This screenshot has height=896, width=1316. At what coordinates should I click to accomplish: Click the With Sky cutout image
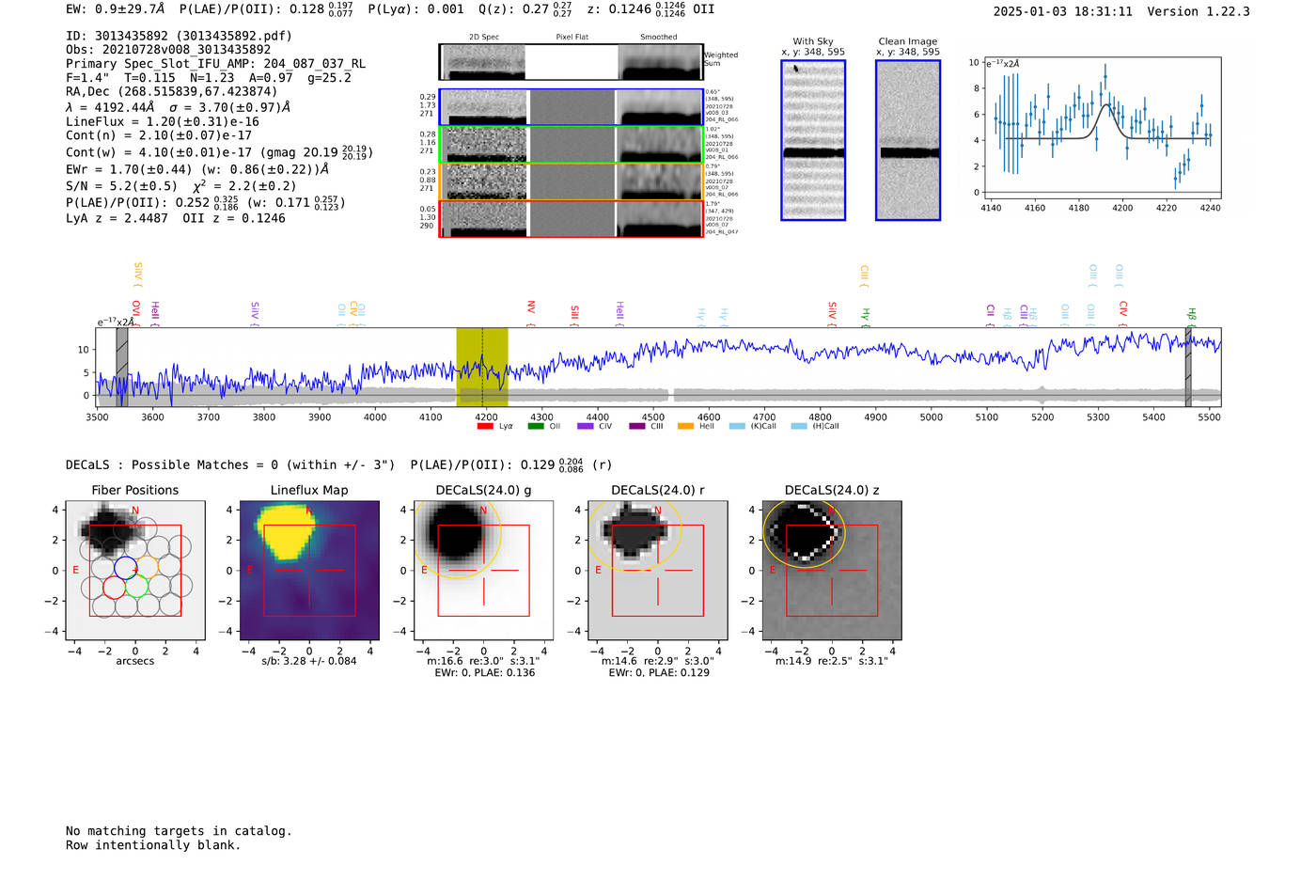(x=813, y=140)
